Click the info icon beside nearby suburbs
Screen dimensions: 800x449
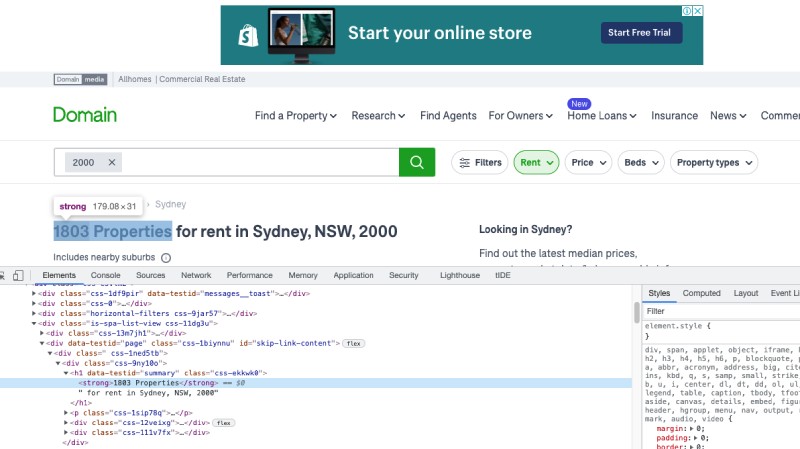[x=166, y=258]
